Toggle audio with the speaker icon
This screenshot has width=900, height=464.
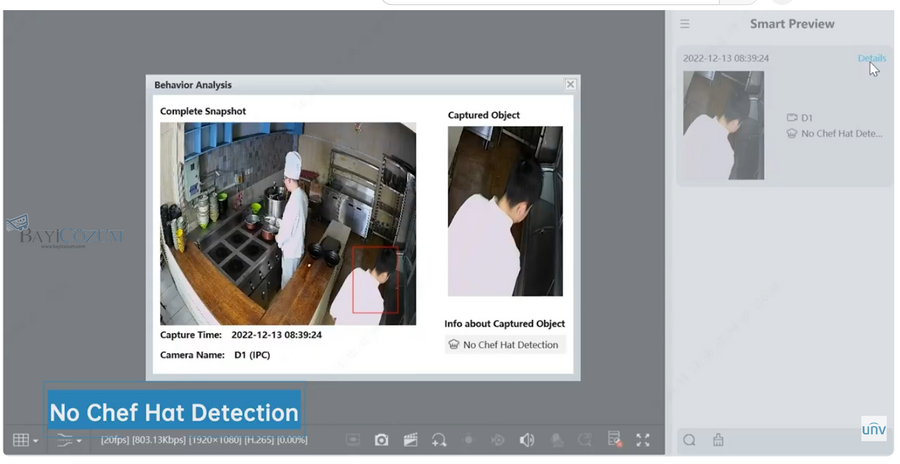527,440
